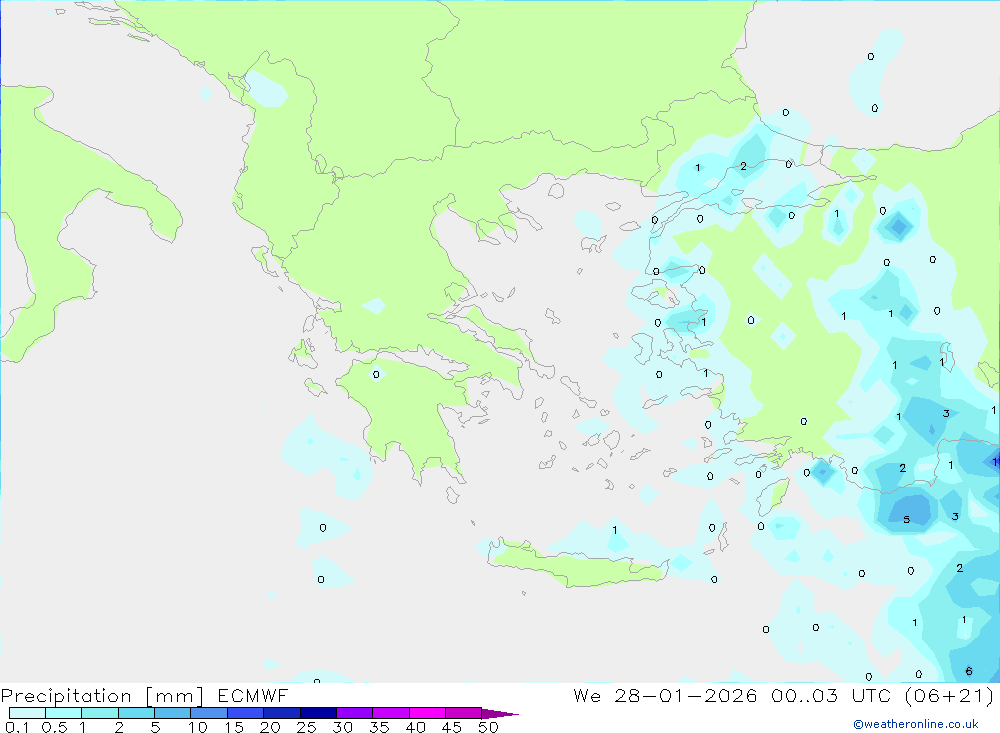Image resolution: width=1000 pixels, height=733 pixels.
Task: Click the legend scale label "15"
Action: point(234,727)
